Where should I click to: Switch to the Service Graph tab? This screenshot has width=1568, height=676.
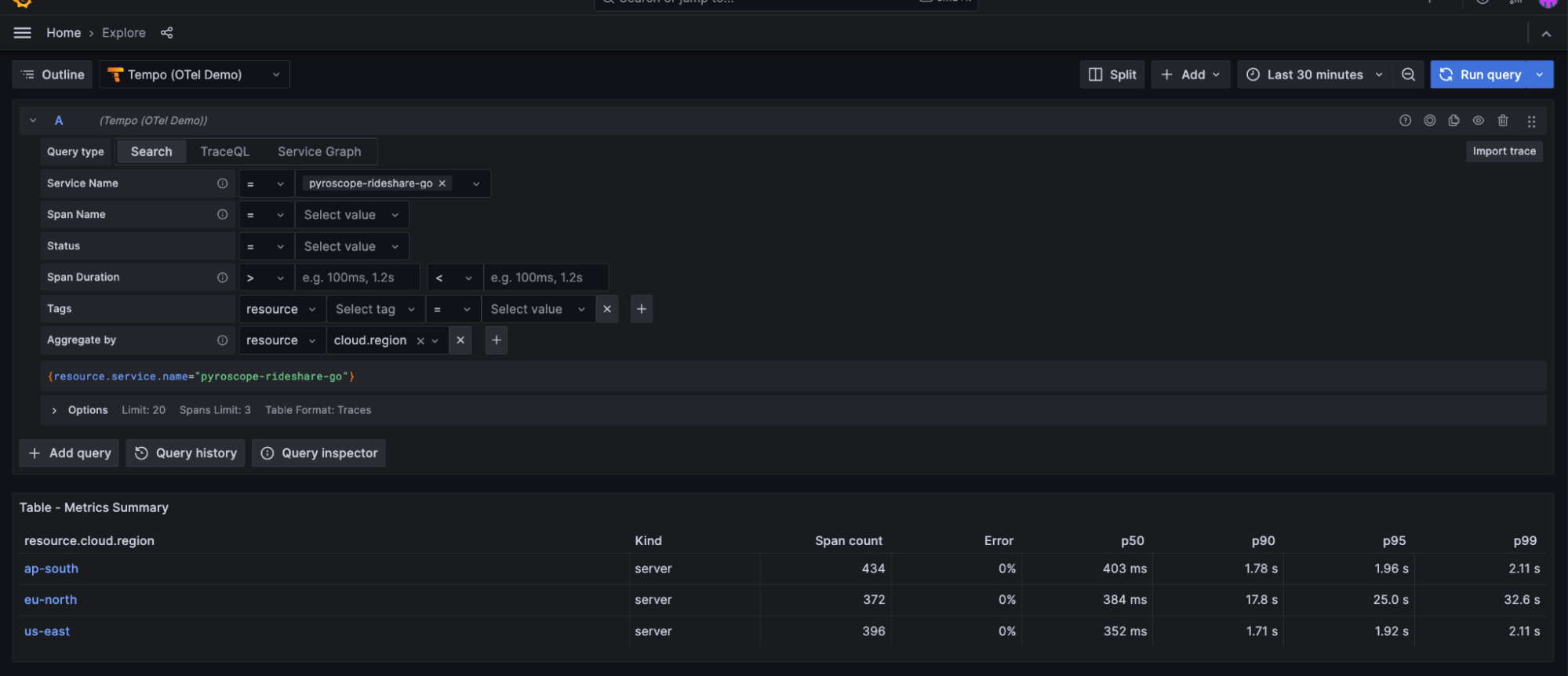pos(319,151)
